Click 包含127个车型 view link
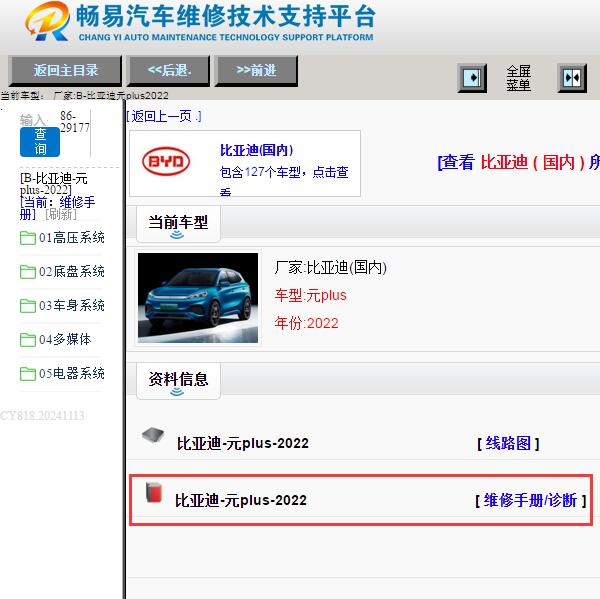This screenshot has width=600, height=599. click(x=284, y=180)
